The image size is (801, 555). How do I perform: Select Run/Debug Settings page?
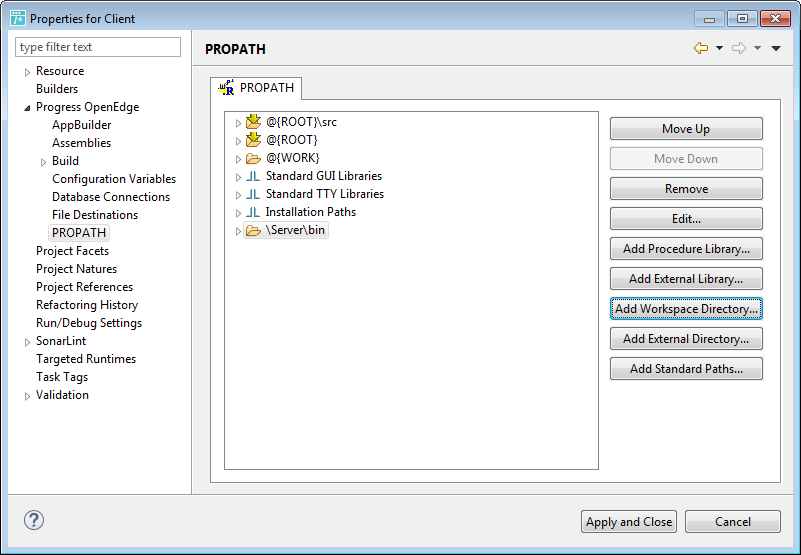pyautogui.click(x=89, y=323)
